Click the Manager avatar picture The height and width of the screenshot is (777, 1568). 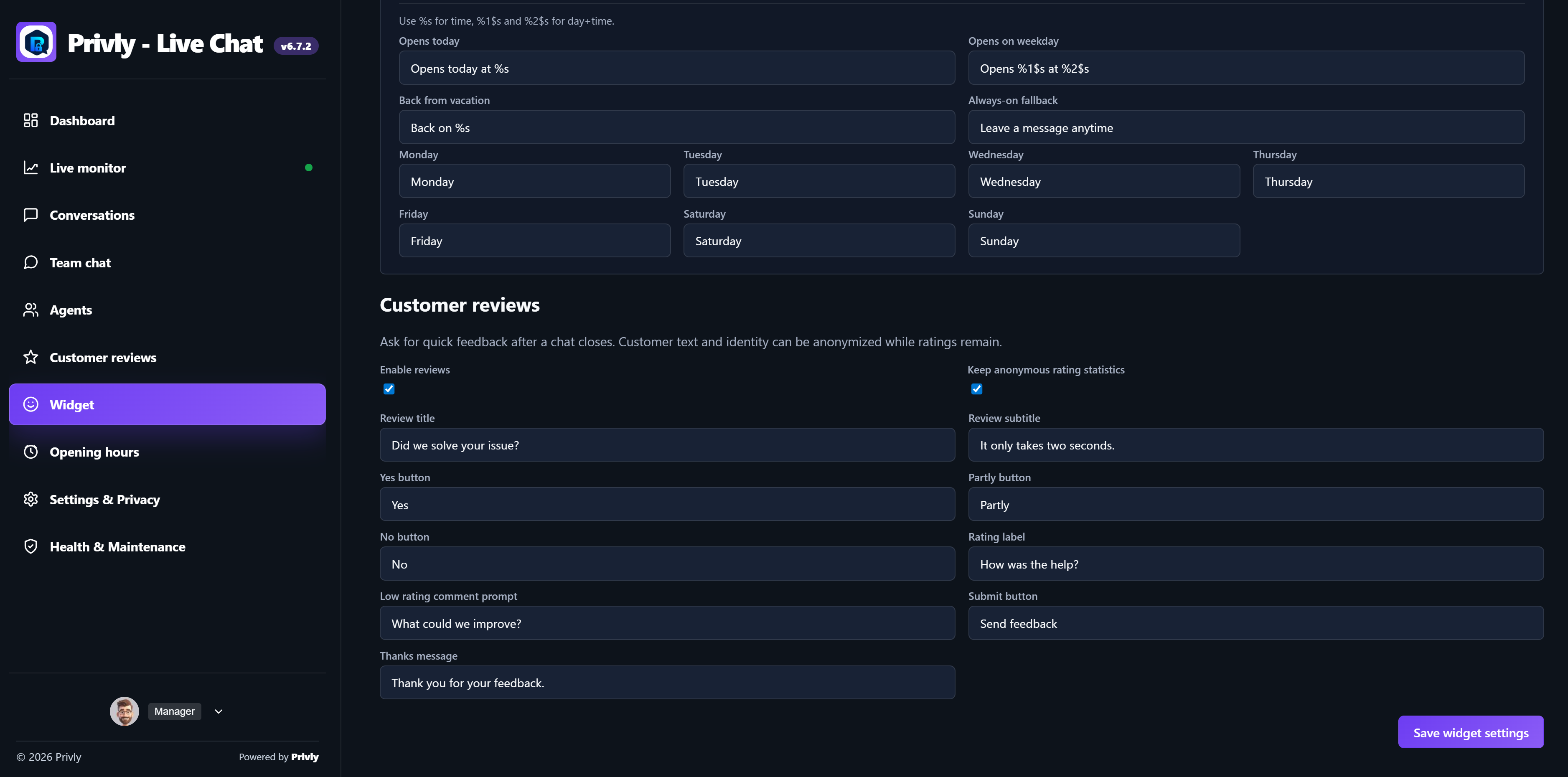tap(124, 711)
